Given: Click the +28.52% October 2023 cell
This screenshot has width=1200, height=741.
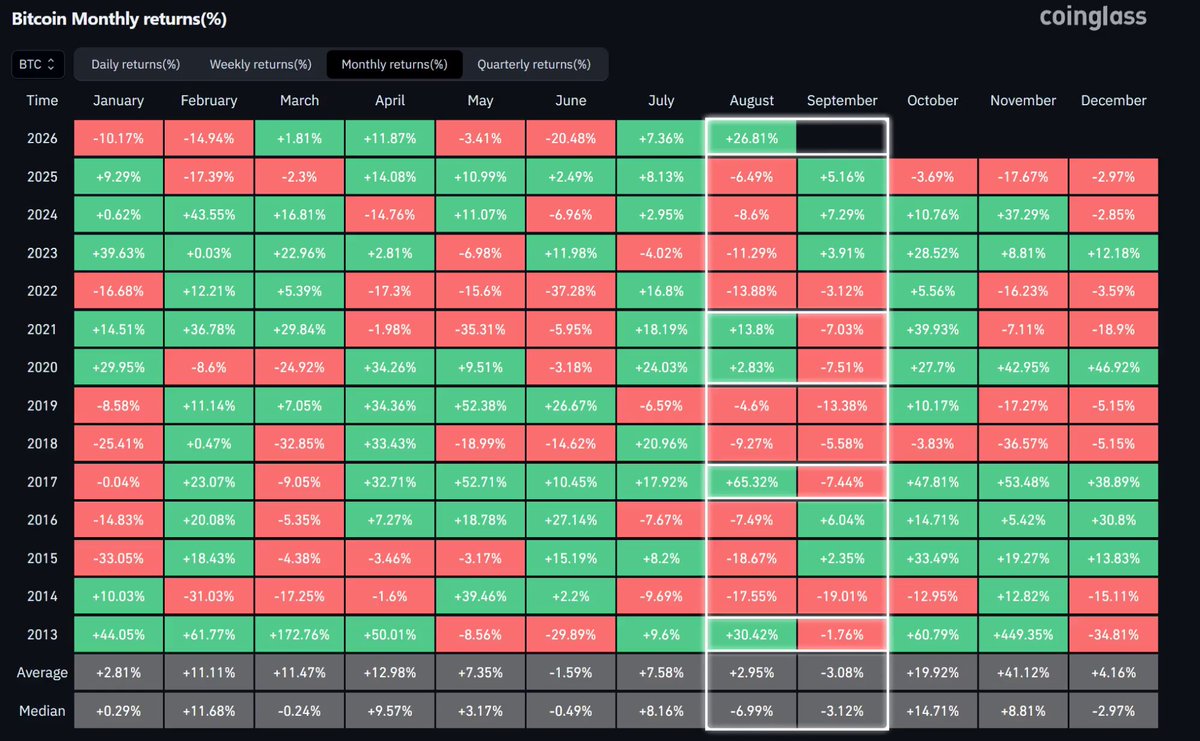Looking at the screenshot, I should click(933, 253).
